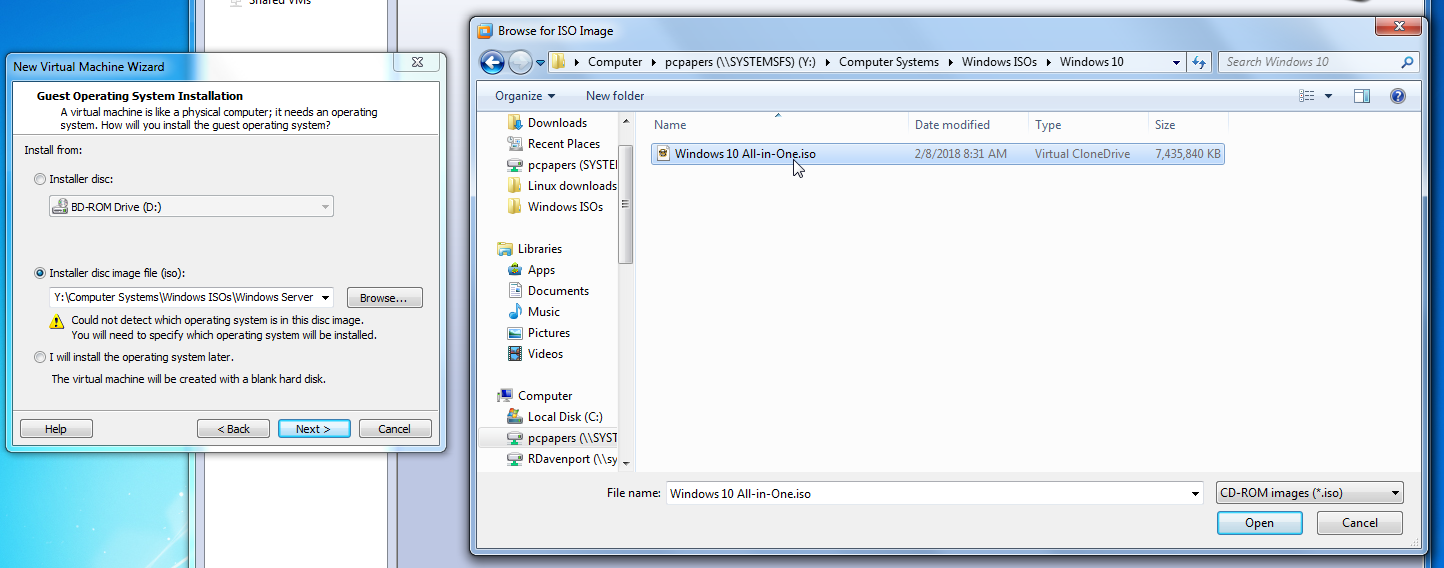Choose install operating system later option
Screen dimensions: 1444x568
coord(40,357)
